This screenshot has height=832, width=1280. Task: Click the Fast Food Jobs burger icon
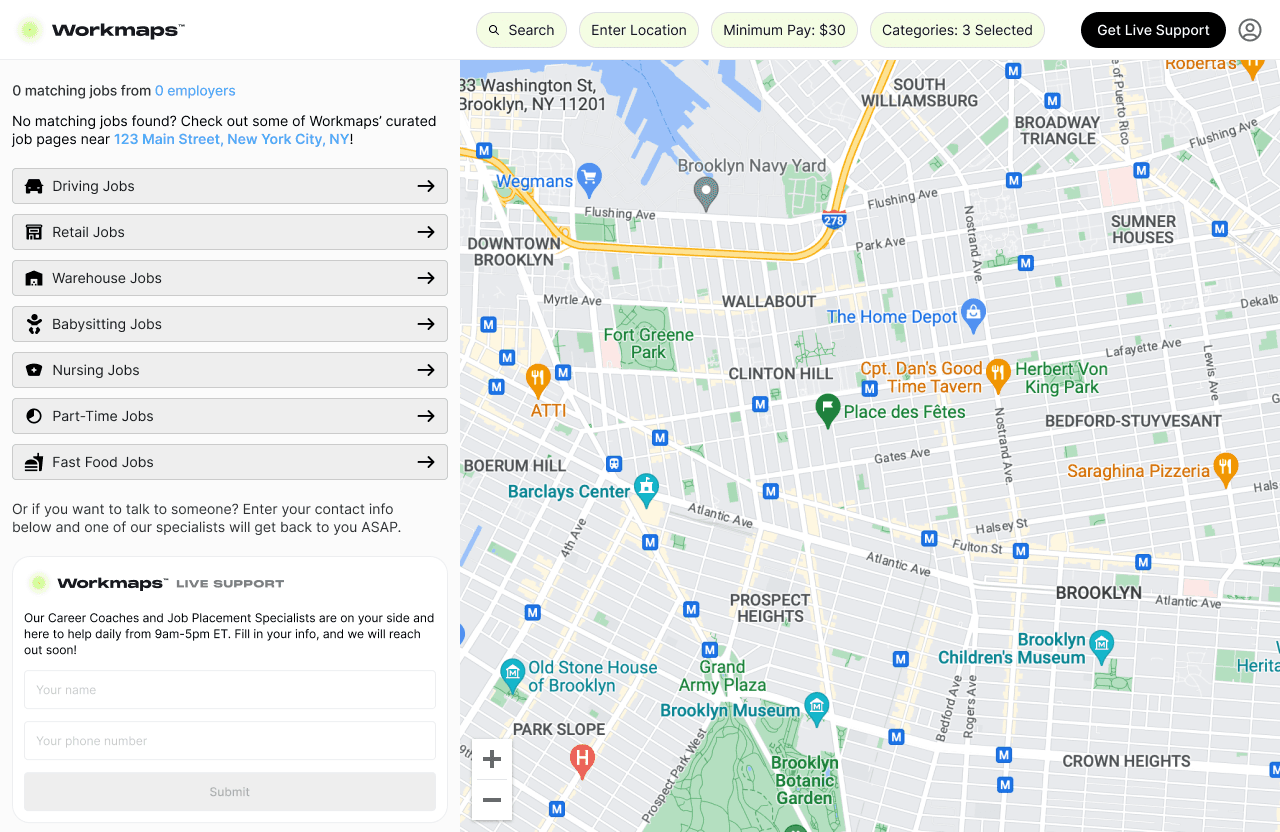point(34,462)
